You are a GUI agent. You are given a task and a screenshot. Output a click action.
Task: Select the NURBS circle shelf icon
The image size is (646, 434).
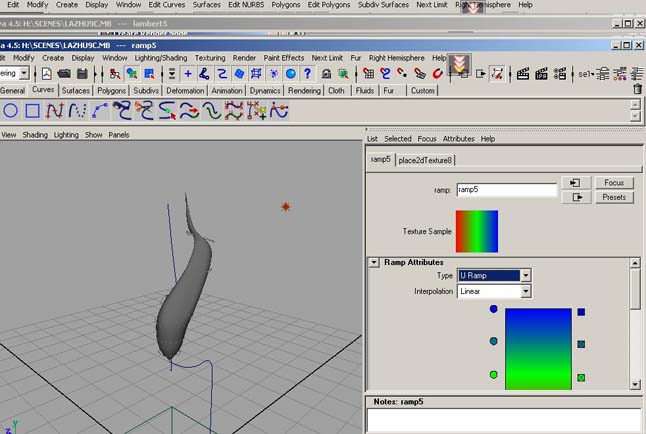[x=10, y=110]
